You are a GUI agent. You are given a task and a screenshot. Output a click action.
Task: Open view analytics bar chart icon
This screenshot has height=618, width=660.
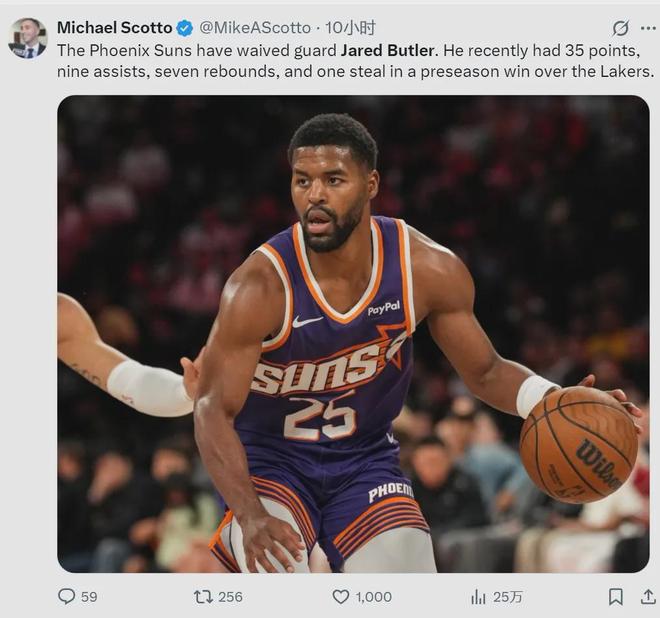478,597
